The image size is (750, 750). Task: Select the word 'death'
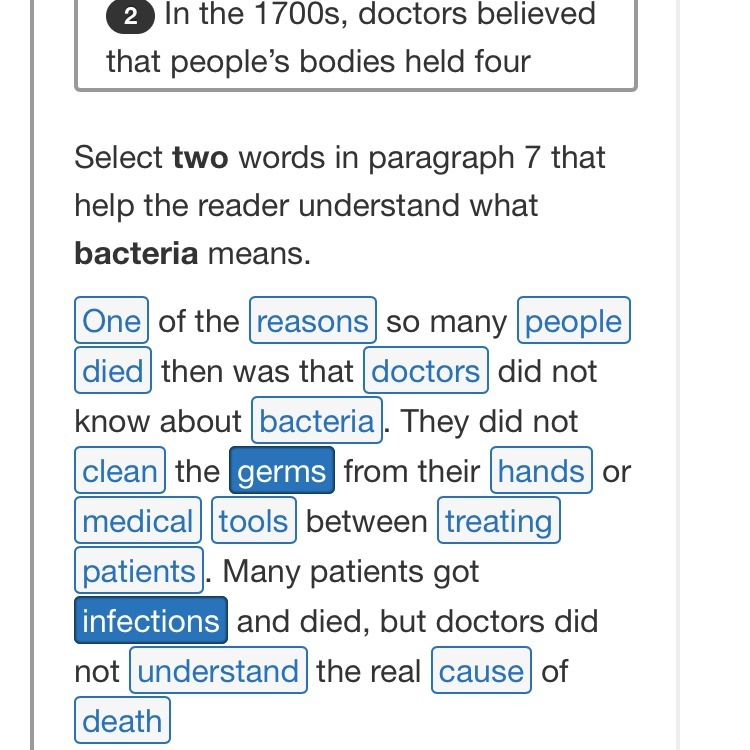click(122, 720)
